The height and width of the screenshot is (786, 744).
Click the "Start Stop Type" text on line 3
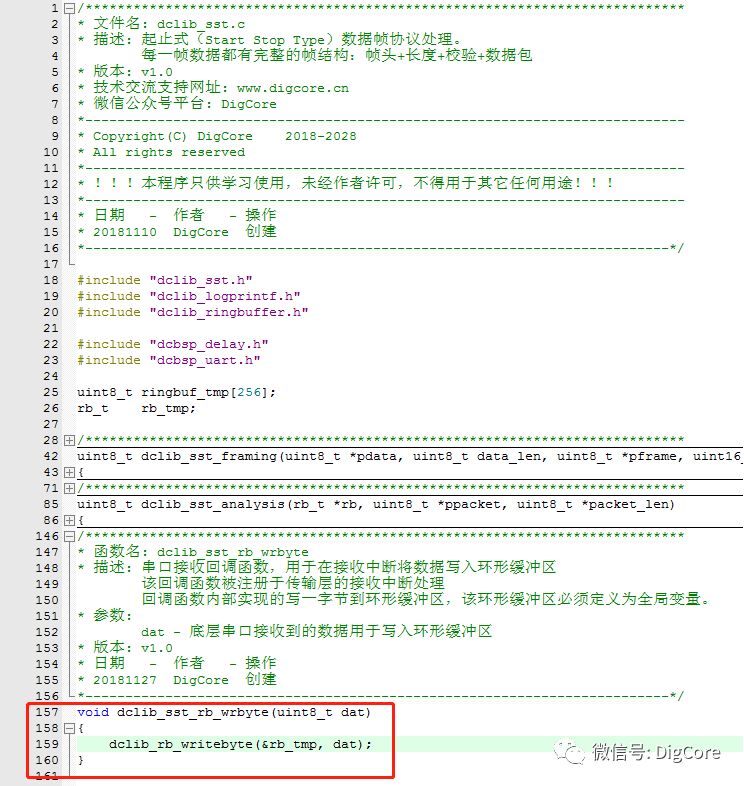pyautogui.click(x=265, y=40)
